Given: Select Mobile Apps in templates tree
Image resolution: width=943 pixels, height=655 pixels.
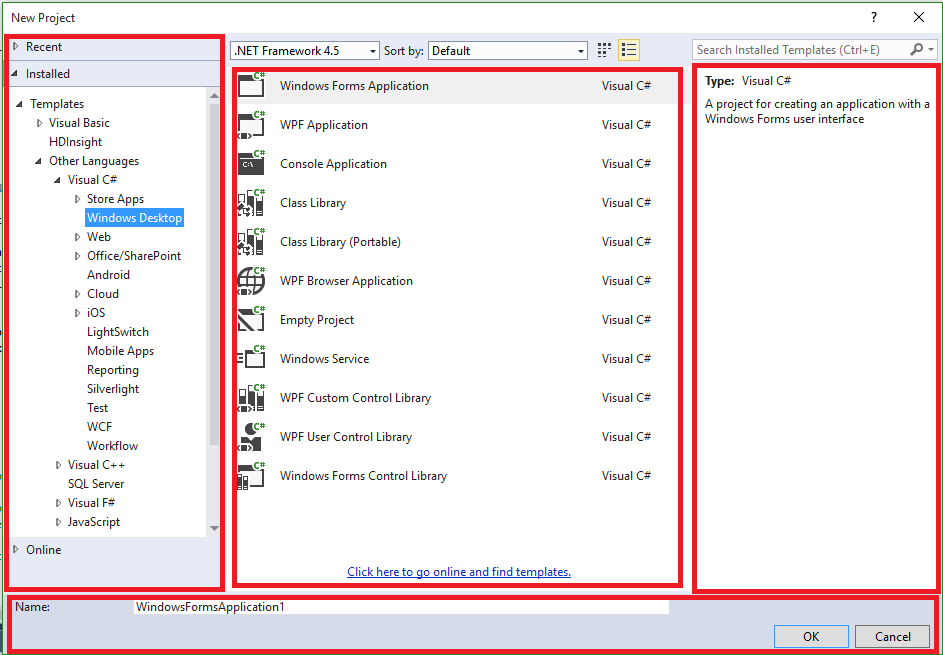Looking at the screenshot, I should 120,351.
